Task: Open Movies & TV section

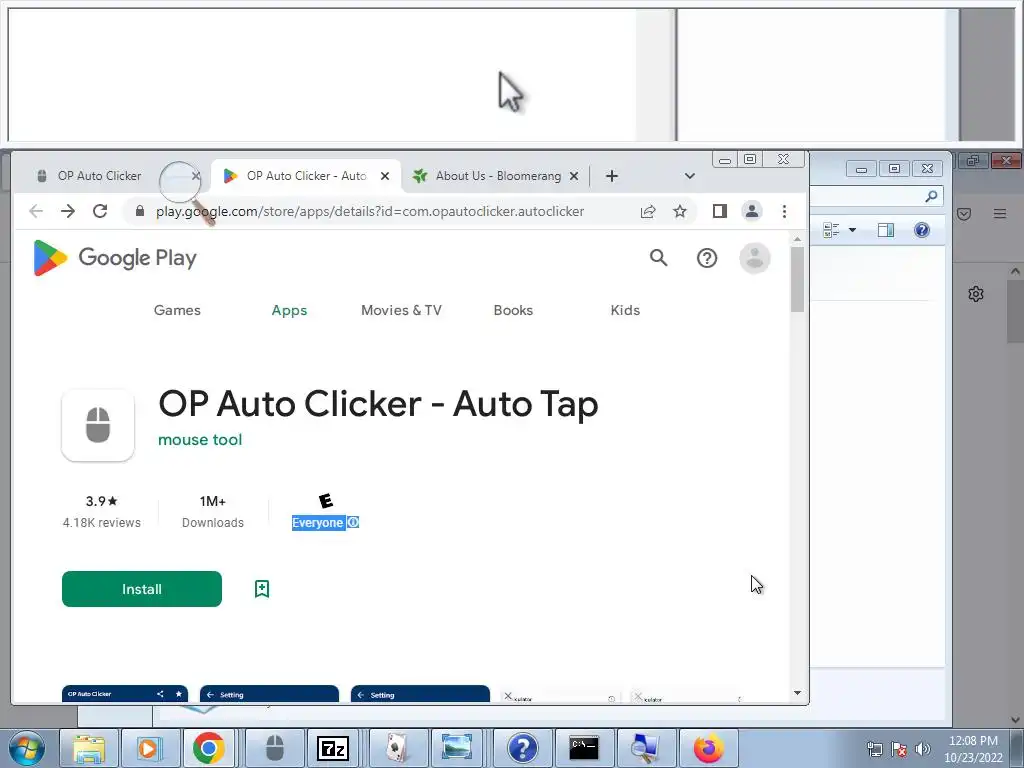Action: pos(401,310)
